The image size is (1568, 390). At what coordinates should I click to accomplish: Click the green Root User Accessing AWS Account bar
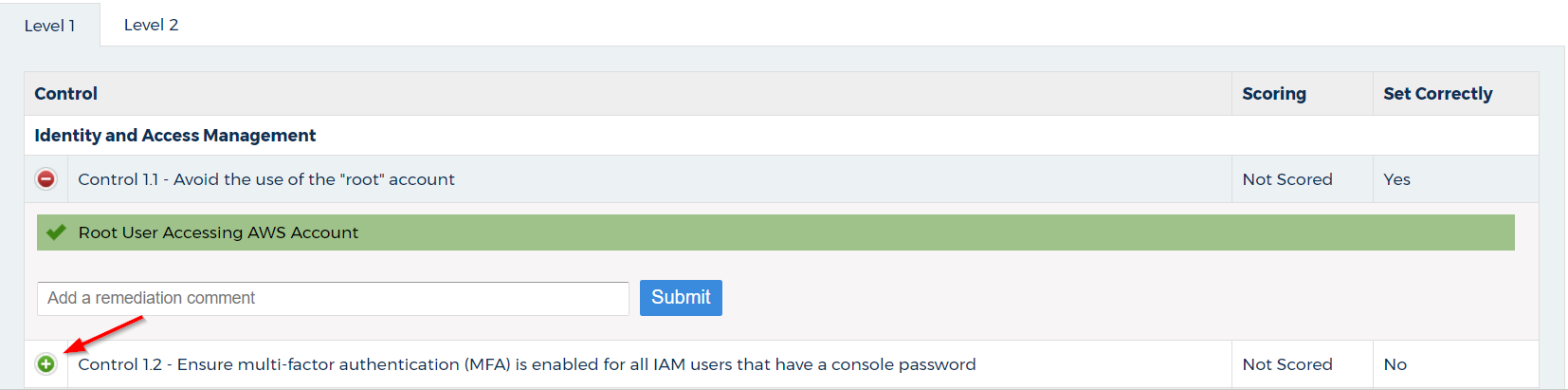click(x=775, y=232)
